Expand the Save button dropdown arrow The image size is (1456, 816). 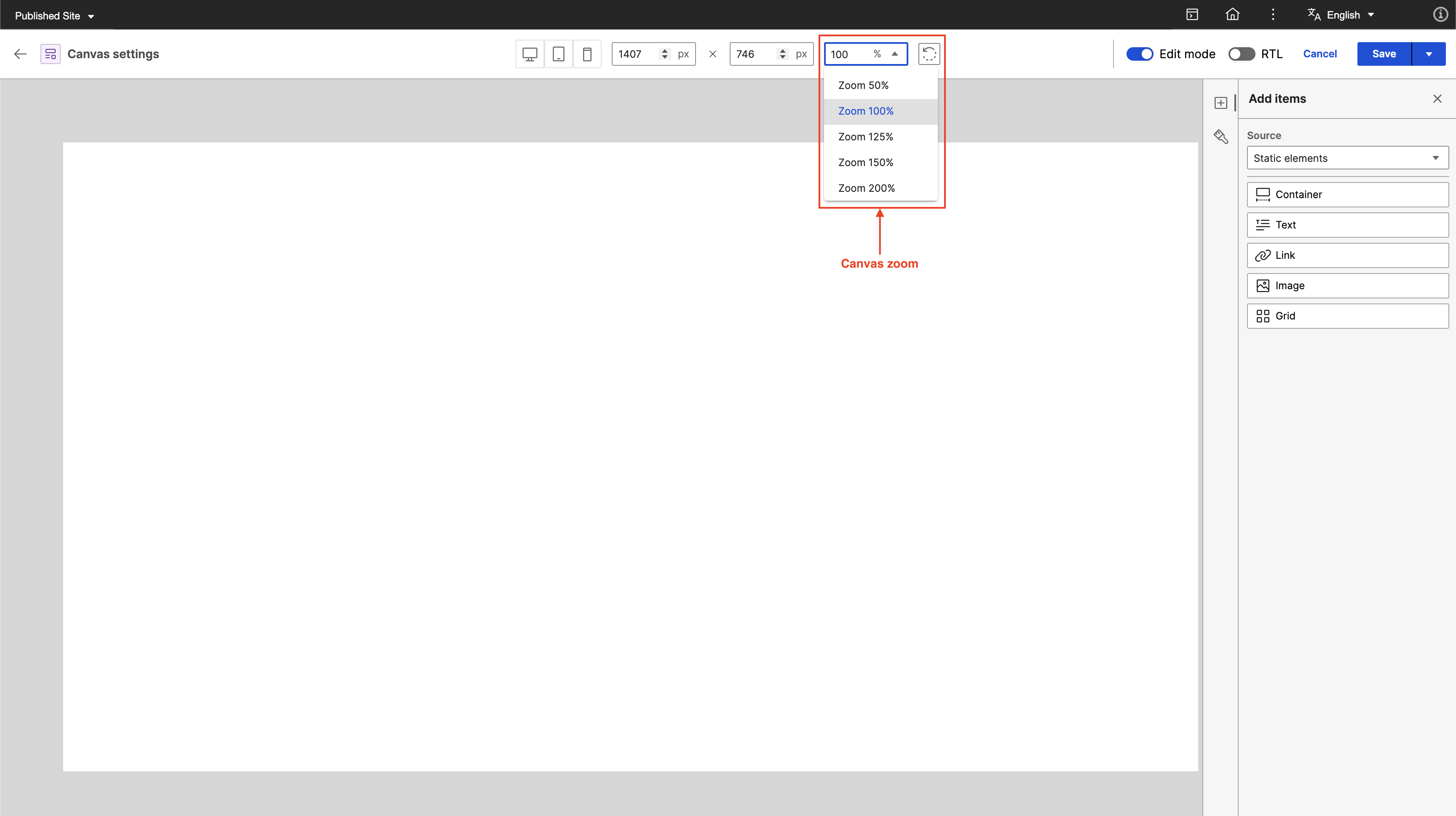tap(1429, 54)
